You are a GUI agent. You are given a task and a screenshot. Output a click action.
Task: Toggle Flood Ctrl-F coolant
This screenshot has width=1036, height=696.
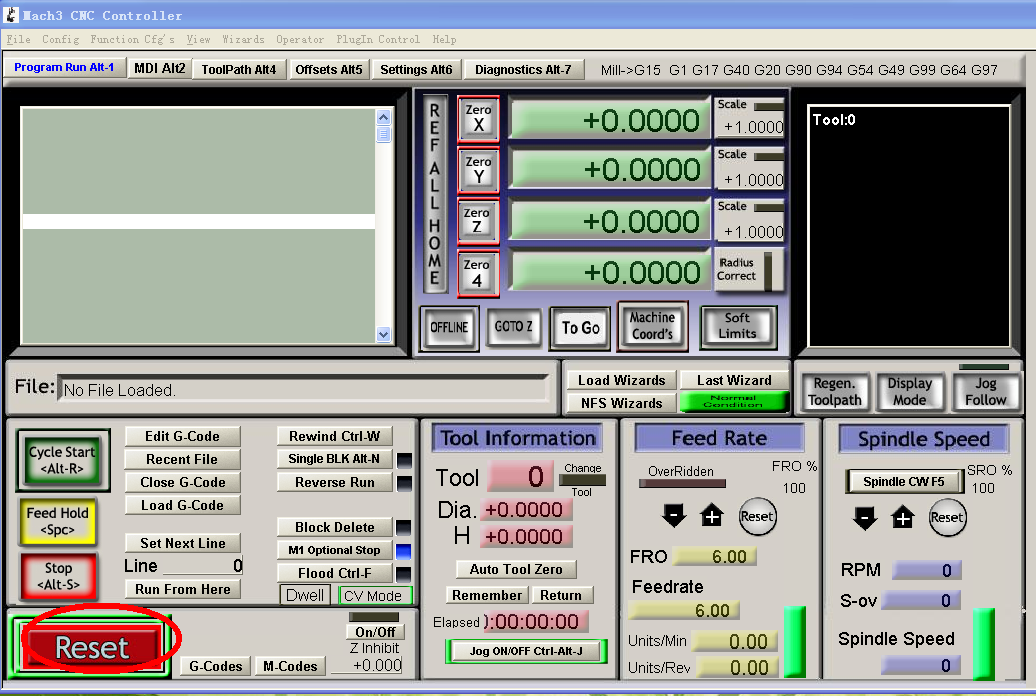(334, 573)
